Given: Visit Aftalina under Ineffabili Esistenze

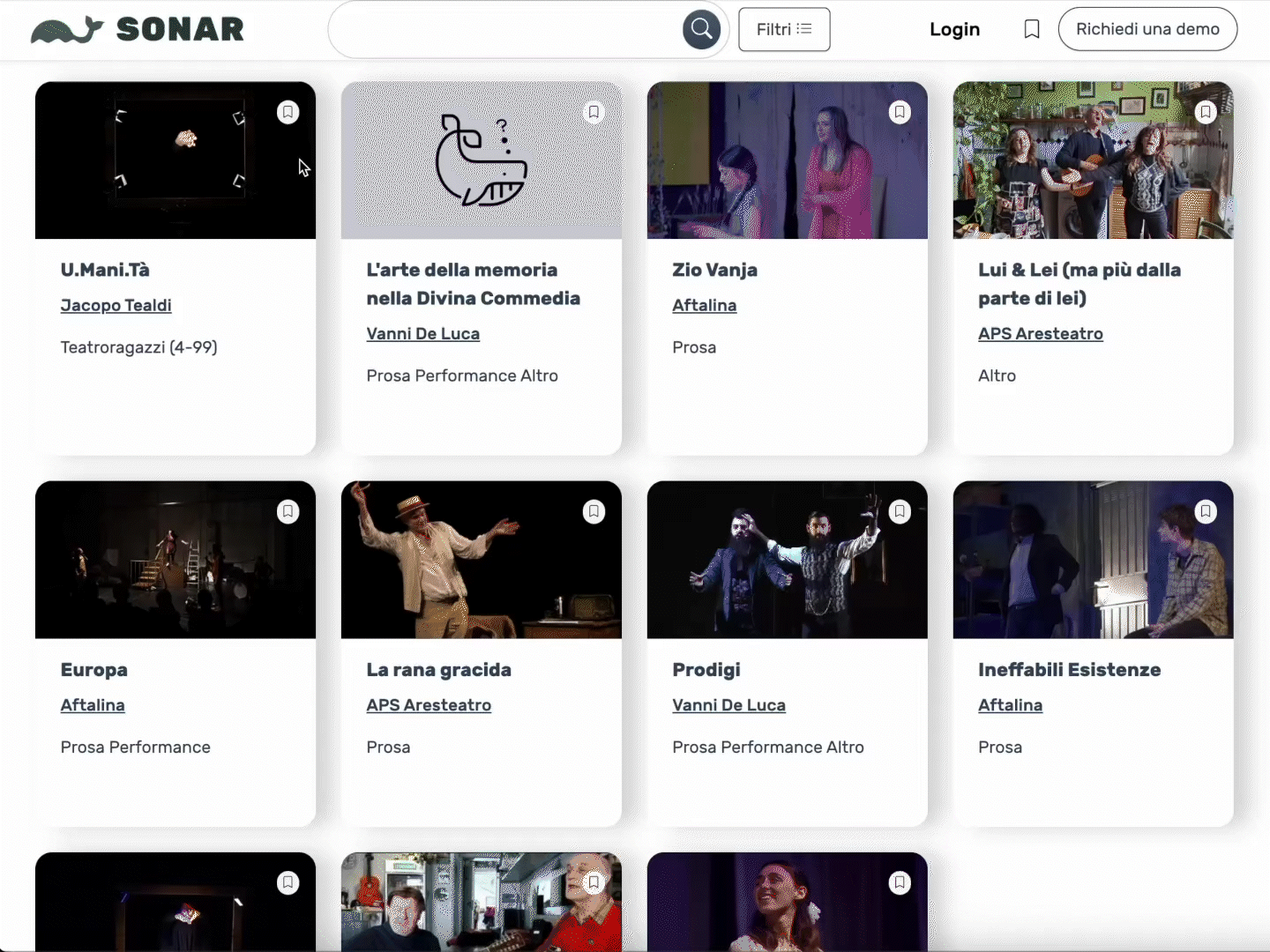Looking at the screenshot, I should point(1011,705).
